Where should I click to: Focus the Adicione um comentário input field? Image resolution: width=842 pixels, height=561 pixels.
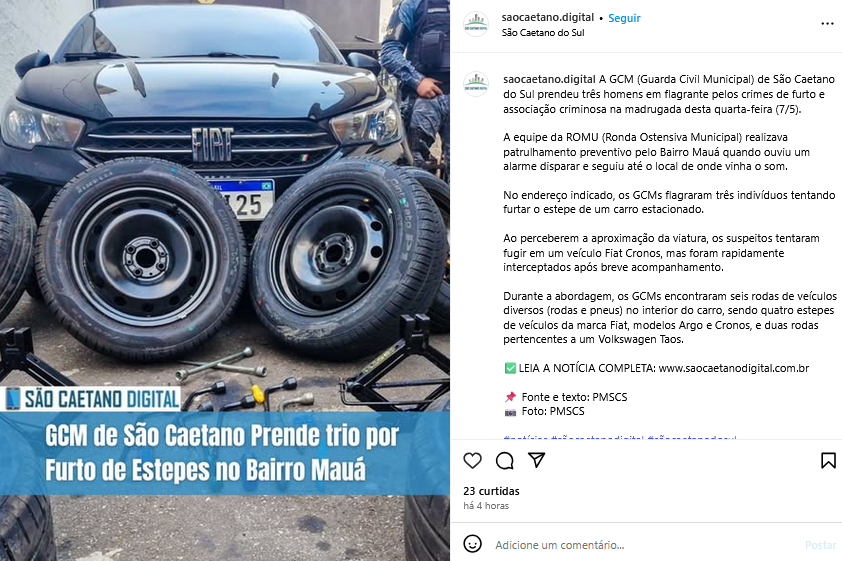[x=644, y=545]
